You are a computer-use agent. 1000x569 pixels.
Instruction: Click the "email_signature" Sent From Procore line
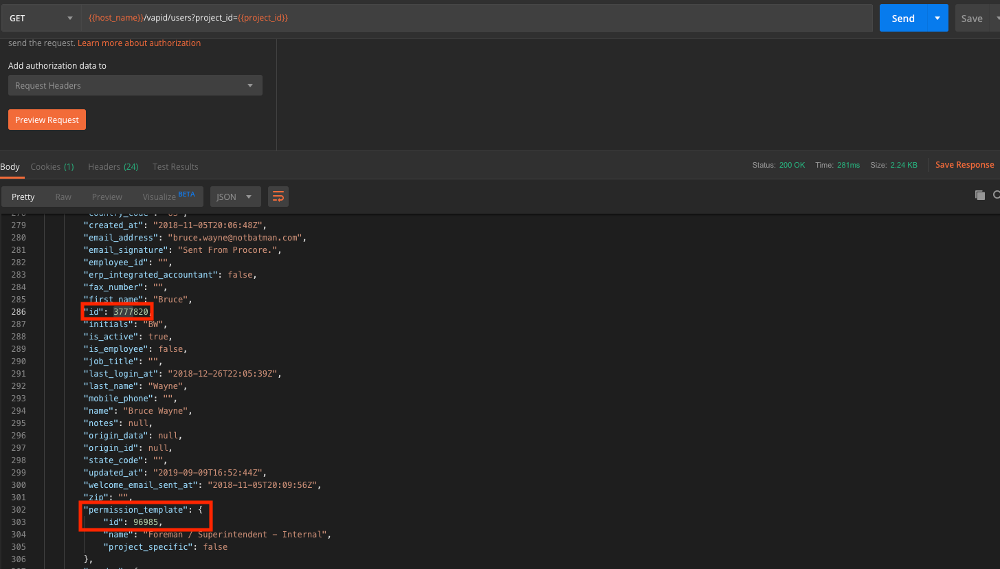click(182, 250)
